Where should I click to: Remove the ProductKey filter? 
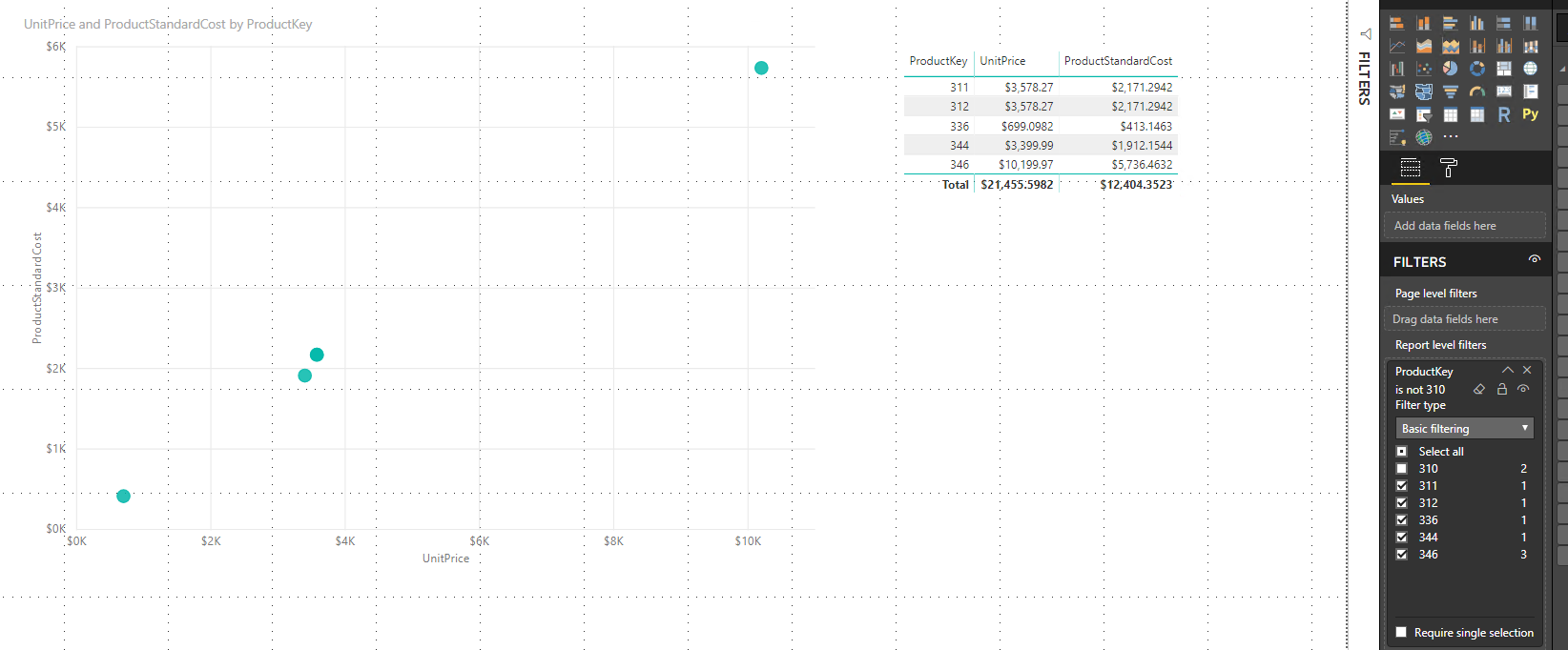coord(1527,370)
